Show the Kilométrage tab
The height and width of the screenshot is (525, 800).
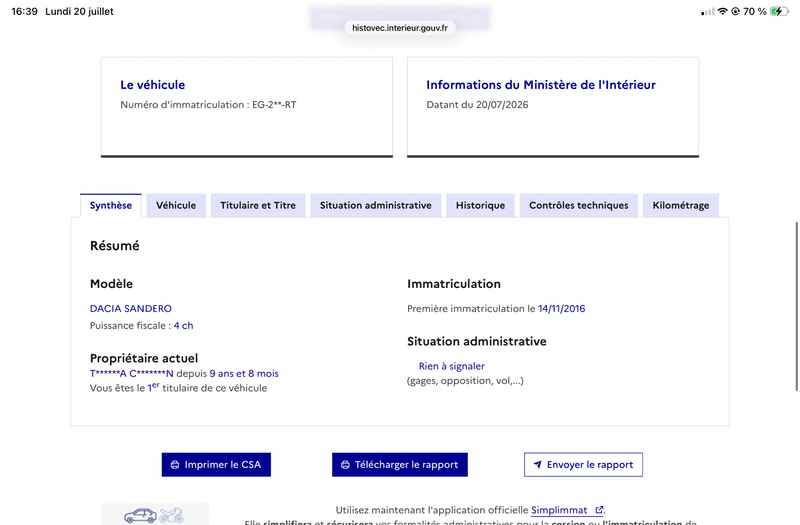click(681, 206)
